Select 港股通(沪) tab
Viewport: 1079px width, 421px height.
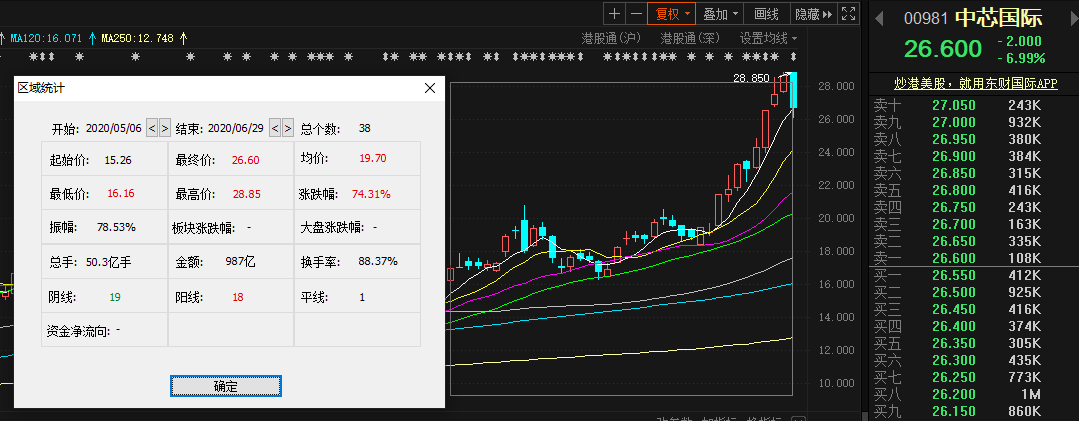click(611, 37)
